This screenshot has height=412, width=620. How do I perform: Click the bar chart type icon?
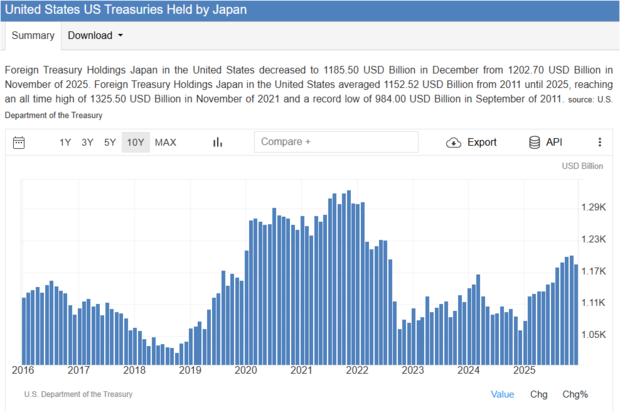[217, 142]
